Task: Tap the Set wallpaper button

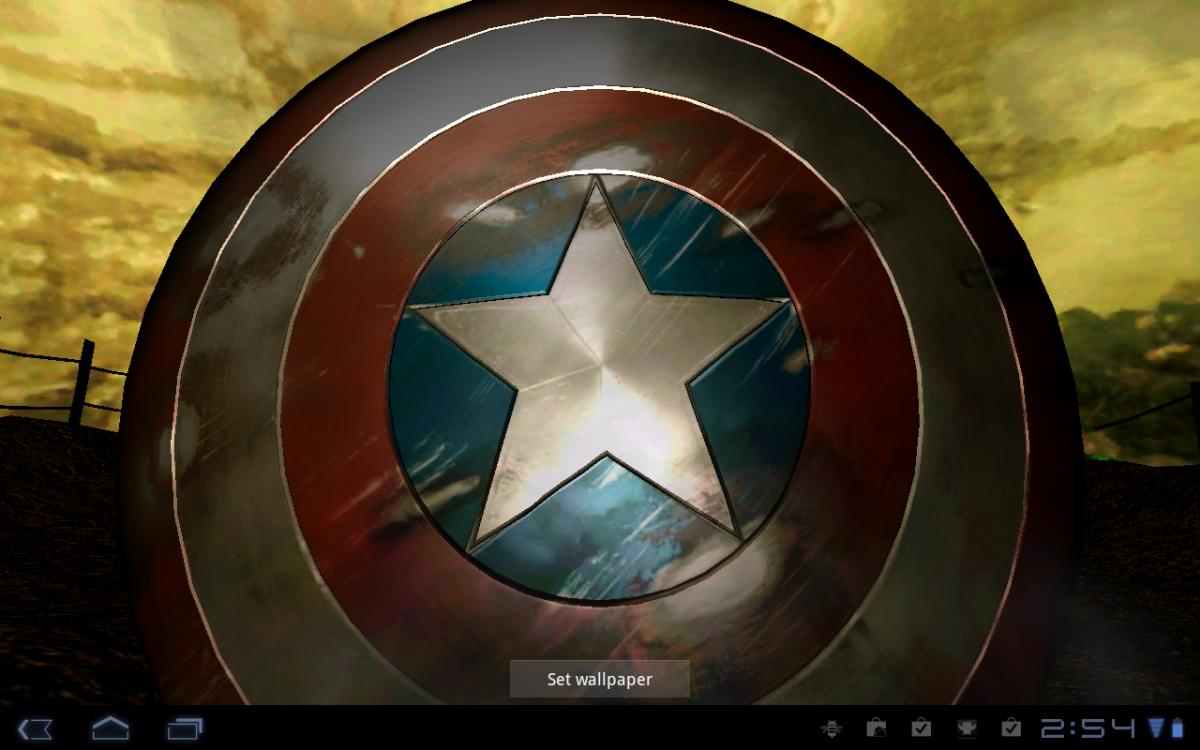Action: [x=600, y=679]
